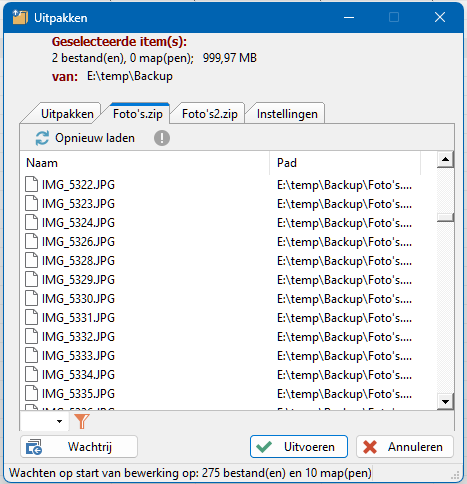Click the Wachtrij queue icon

click(34, 447)
